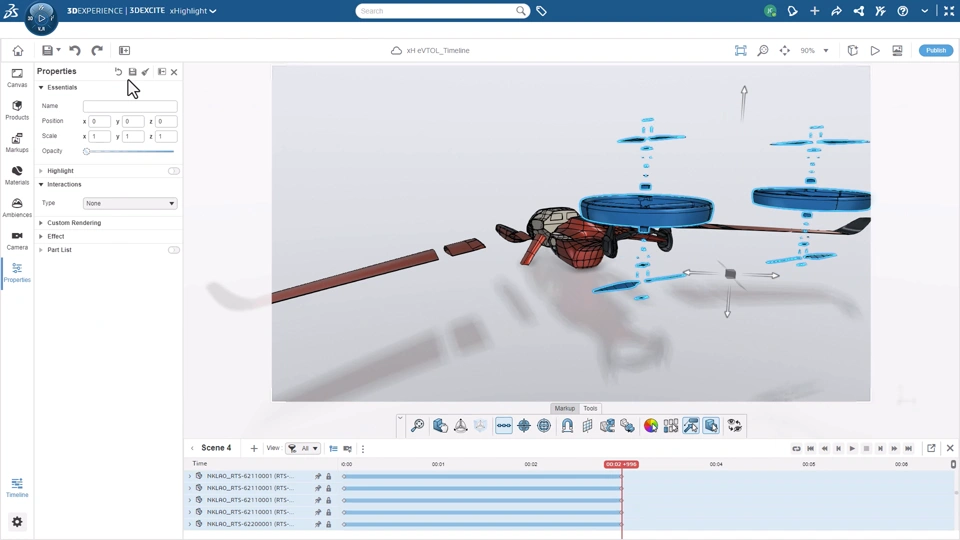960x540 pixels.
Task: Collapse the Interactions section
Action: coord(41,184)
